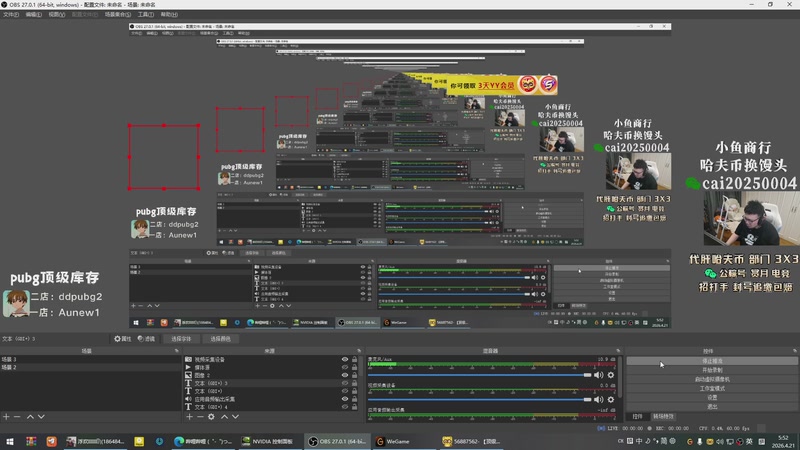The image size is (800, 450).
Task: Toggle visibility of 图像 2 source
Action: (345, 375)
